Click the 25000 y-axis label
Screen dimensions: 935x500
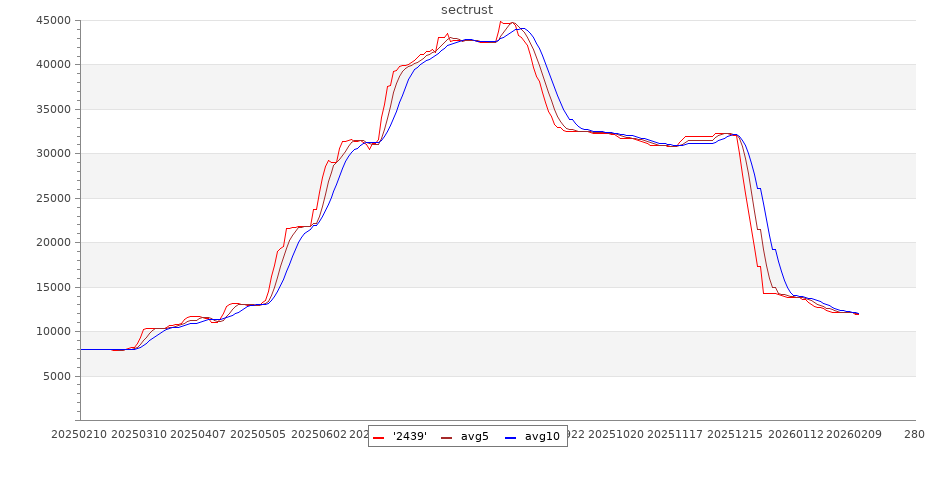pos(52,198)
